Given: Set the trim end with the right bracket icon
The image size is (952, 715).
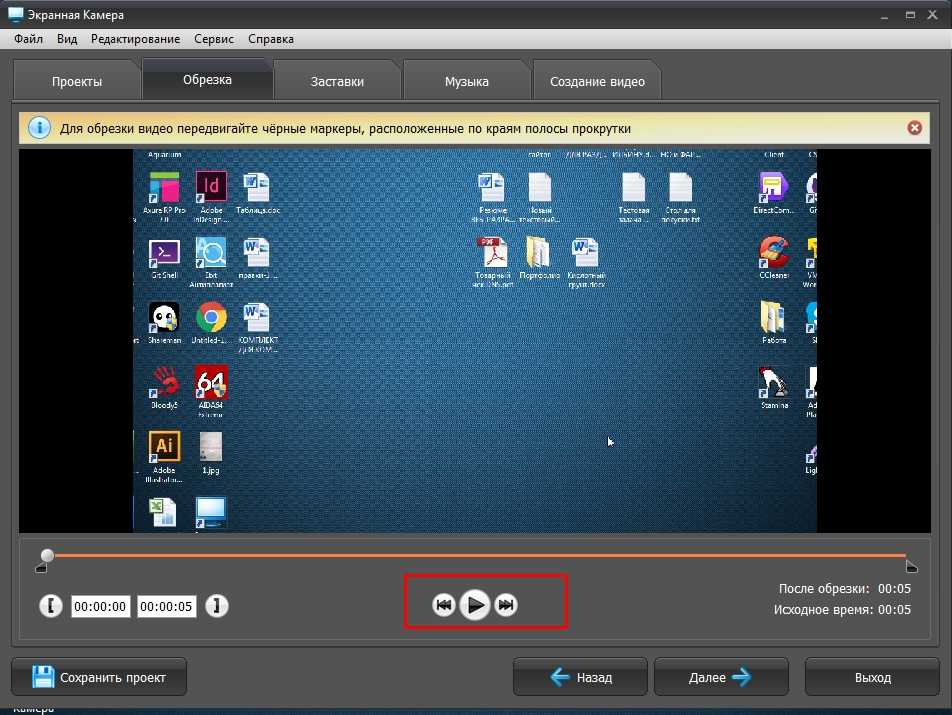Looking at the screenshot, I should tap(216, 606).
